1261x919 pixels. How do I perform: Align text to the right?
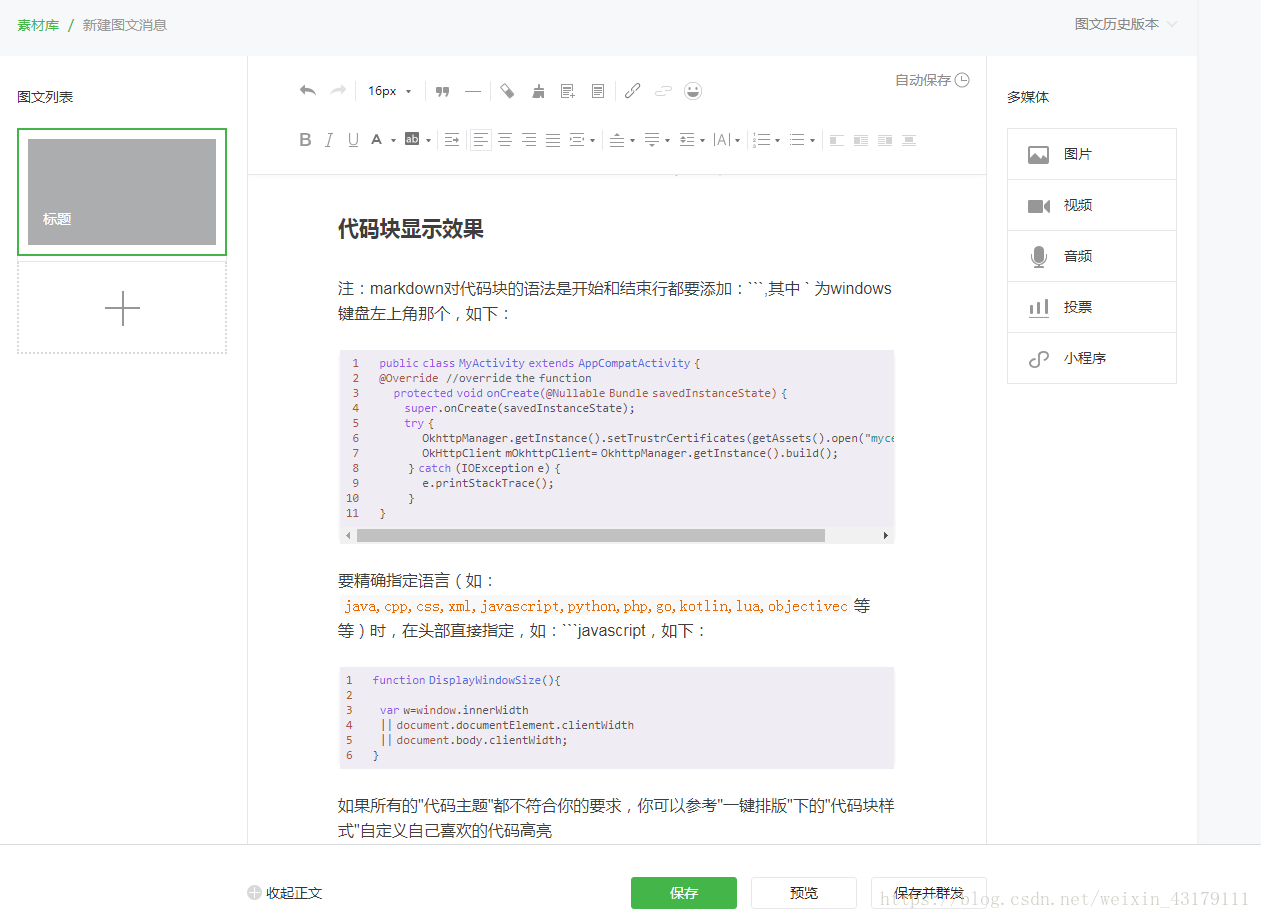[529, 140]
